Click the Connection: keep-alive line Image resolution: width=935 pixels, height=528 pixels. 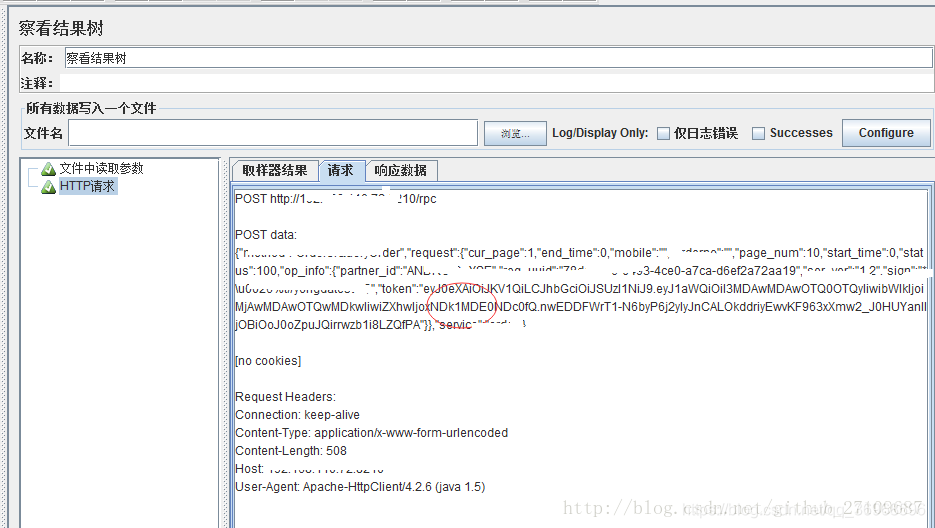pos(298,415)
